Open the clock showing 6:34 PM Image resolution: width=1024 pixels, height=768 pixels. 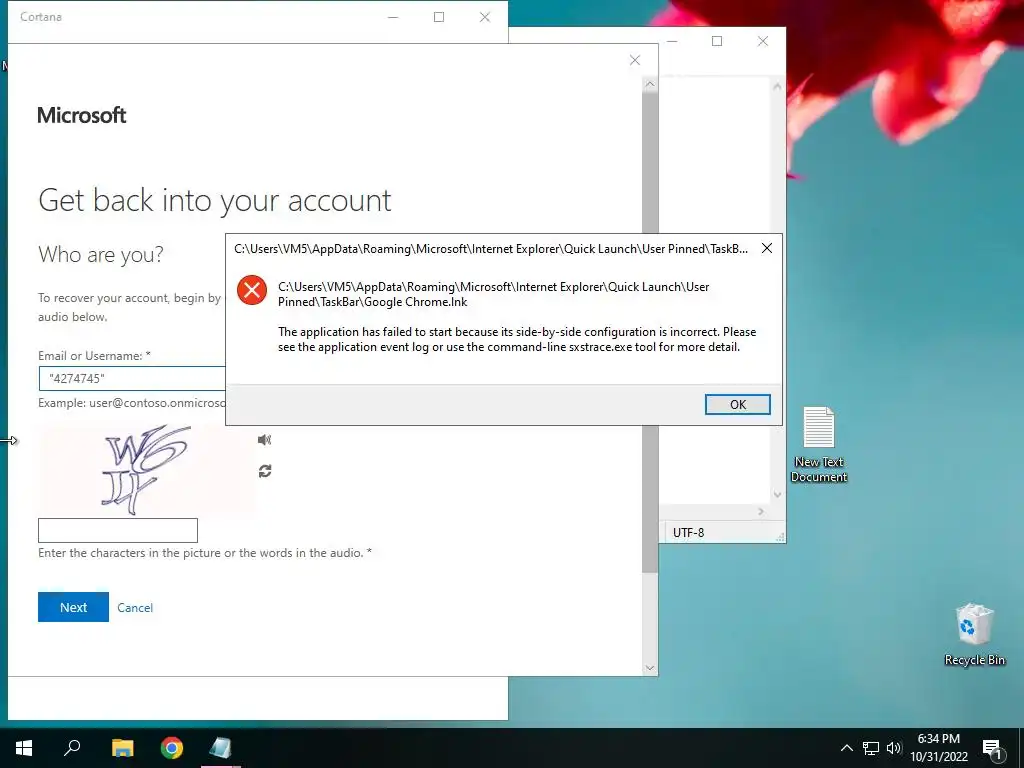click(938, 748)
